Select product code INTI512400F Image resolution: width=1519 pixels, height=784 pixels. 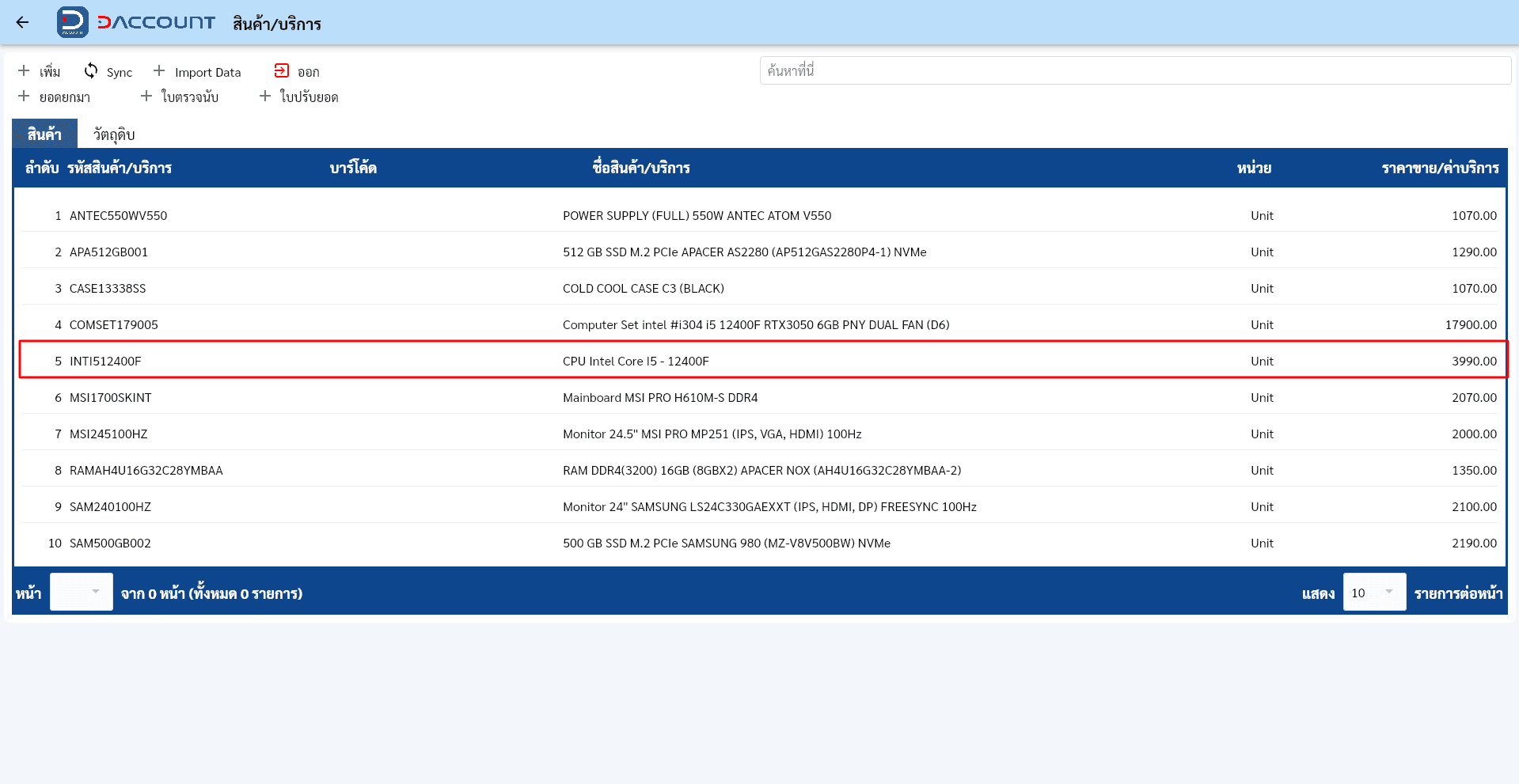(105, 361)
